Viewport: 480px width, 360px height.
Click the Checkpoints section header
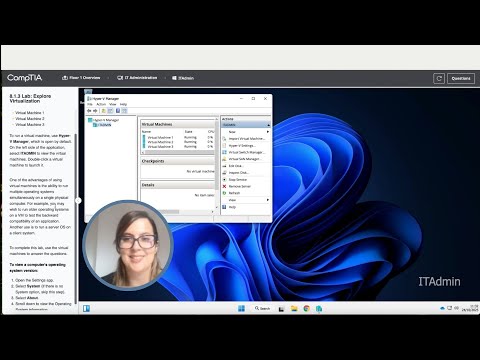pos(178,161)
